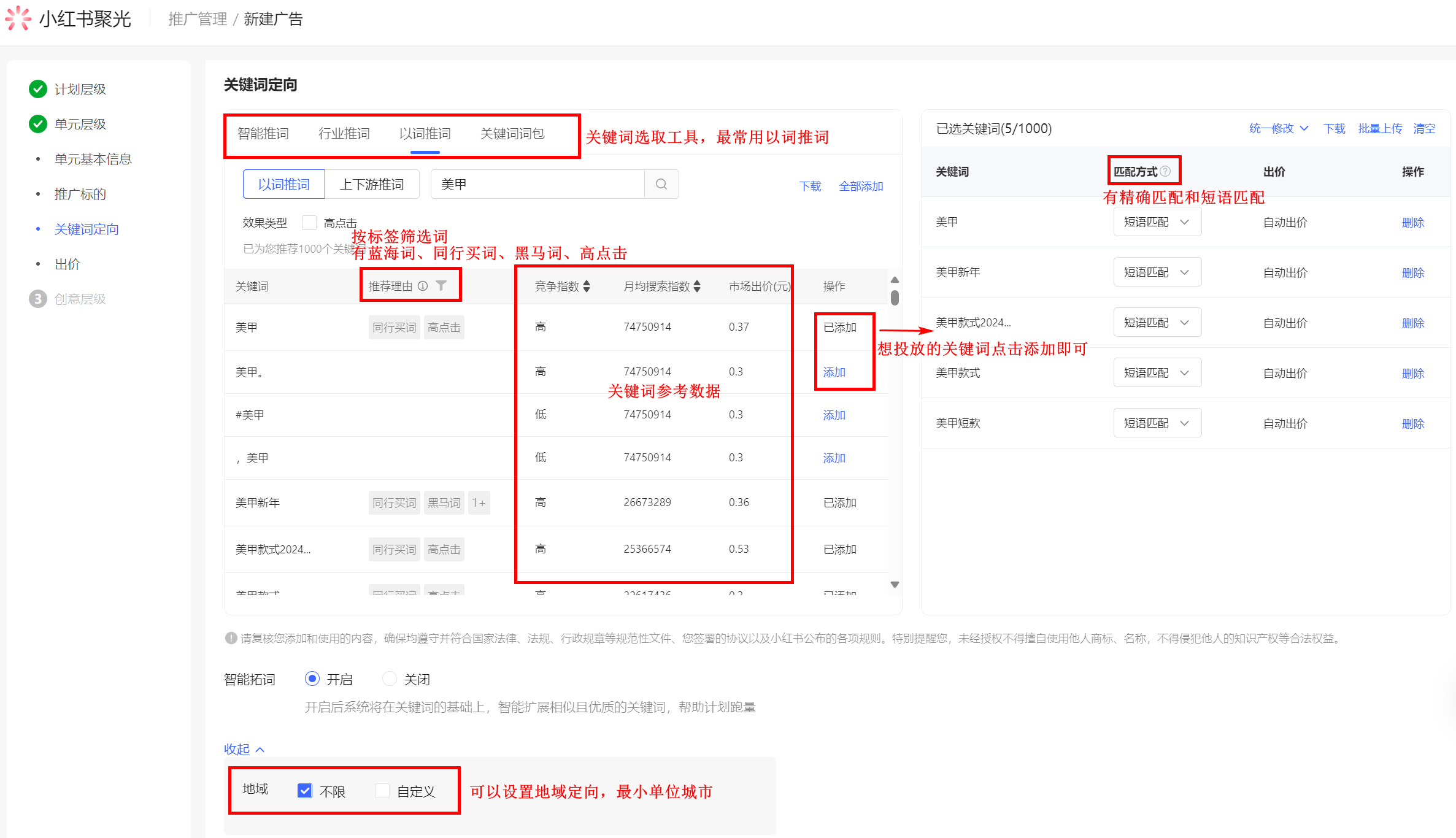This screenshot has height=838, width=1456.
Task: Click 黑马词 tag in 美甲新年 row
Action: pos(444,503)
